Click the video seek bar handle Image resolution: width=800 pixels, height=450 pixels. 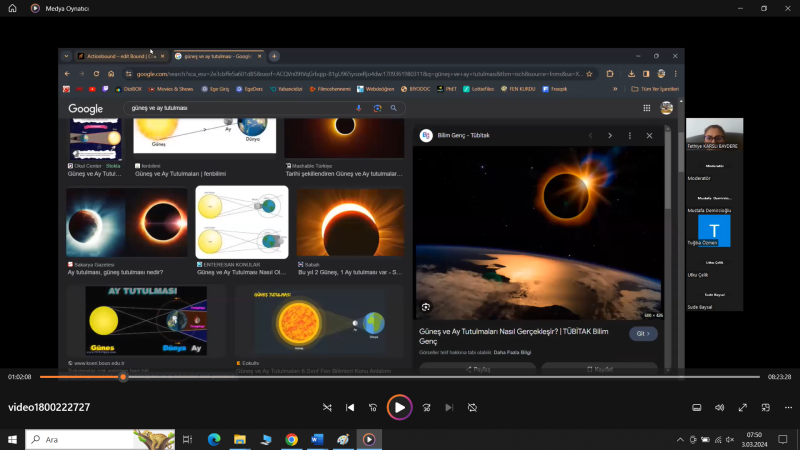tap(123, 377)
